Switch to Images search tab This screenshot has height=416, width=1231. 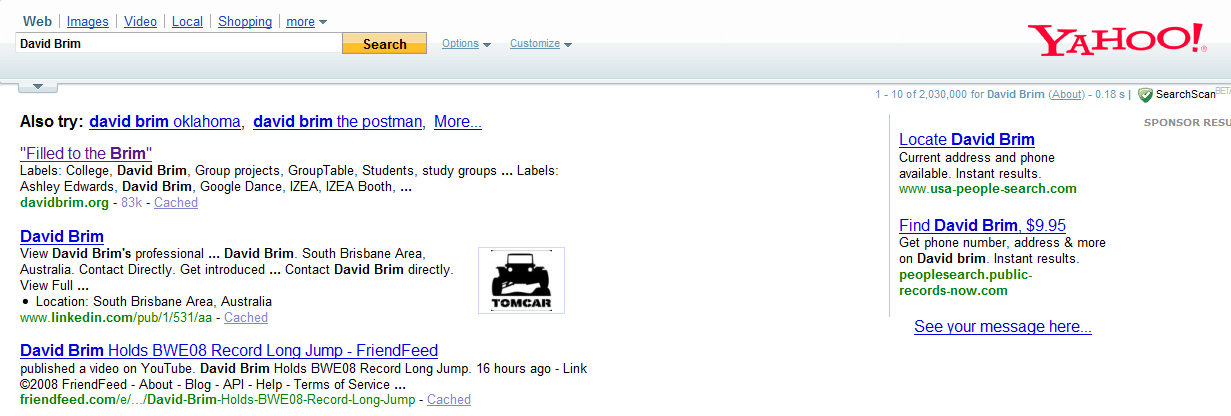pyautogui.click(x=88, y=21)
